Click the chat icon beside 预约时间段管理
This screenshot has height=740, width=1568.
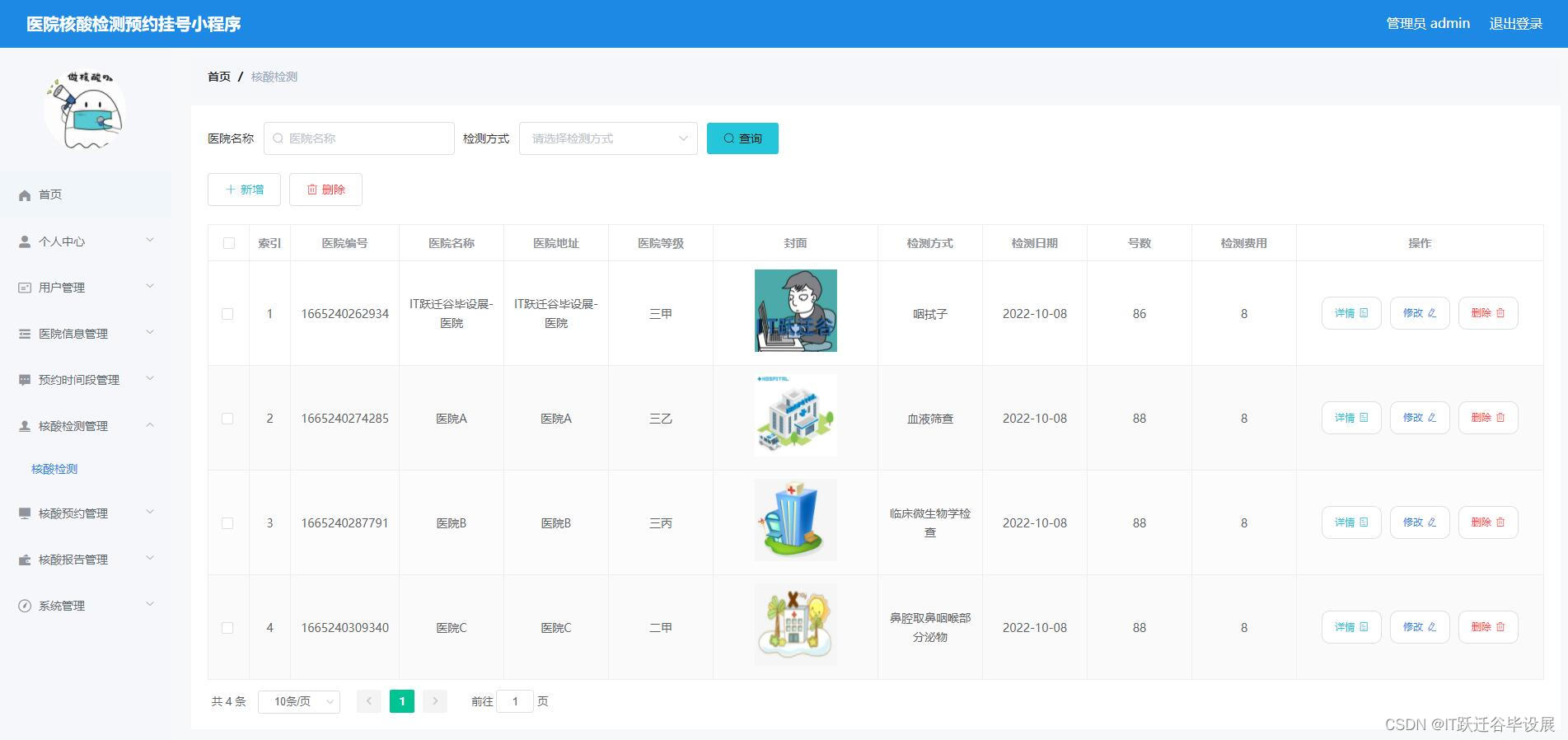pyautogui.click(x=25, y=380)
